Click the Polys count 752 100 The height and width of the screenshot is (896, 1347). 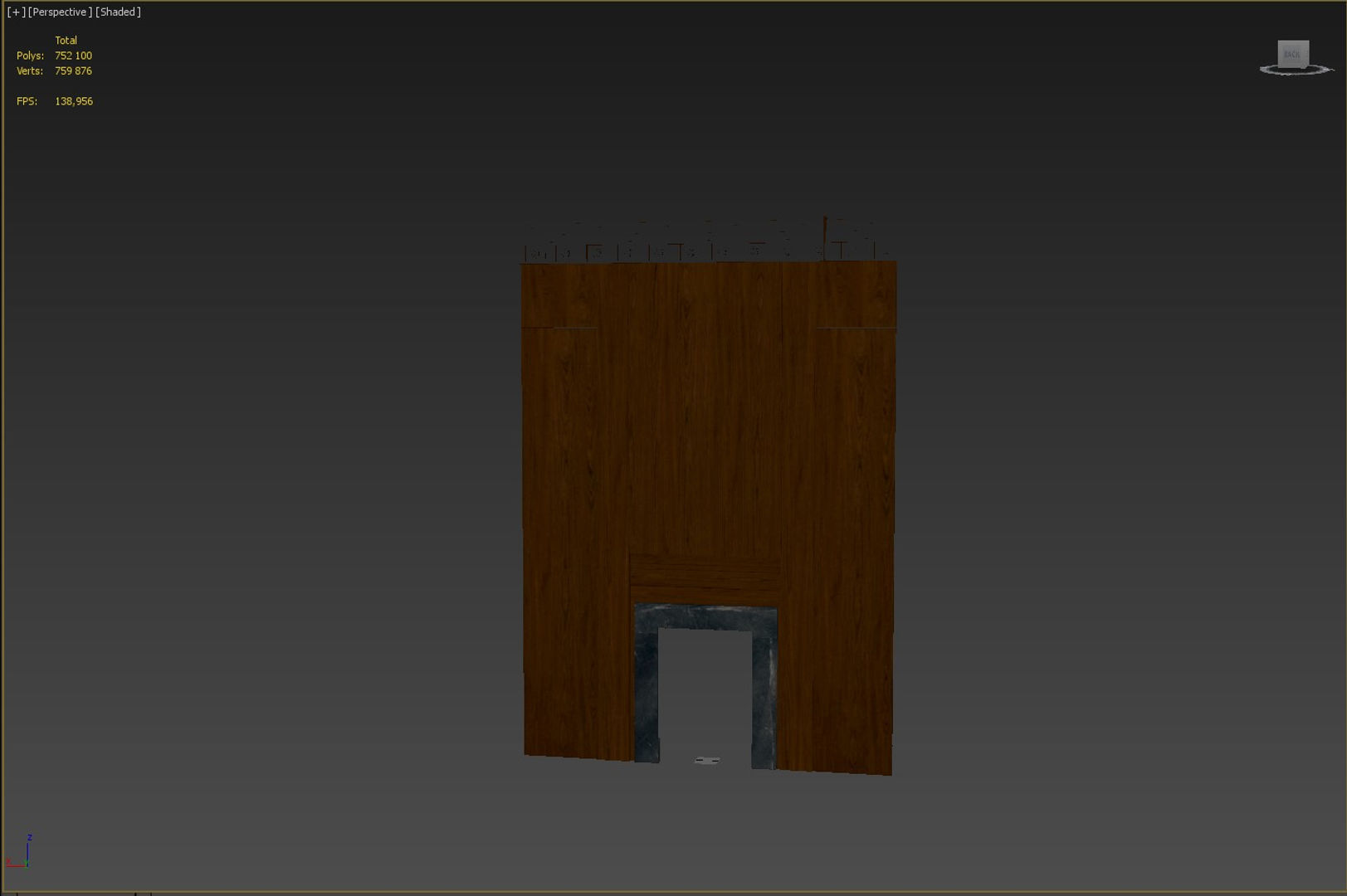click(x=73, y=56)
